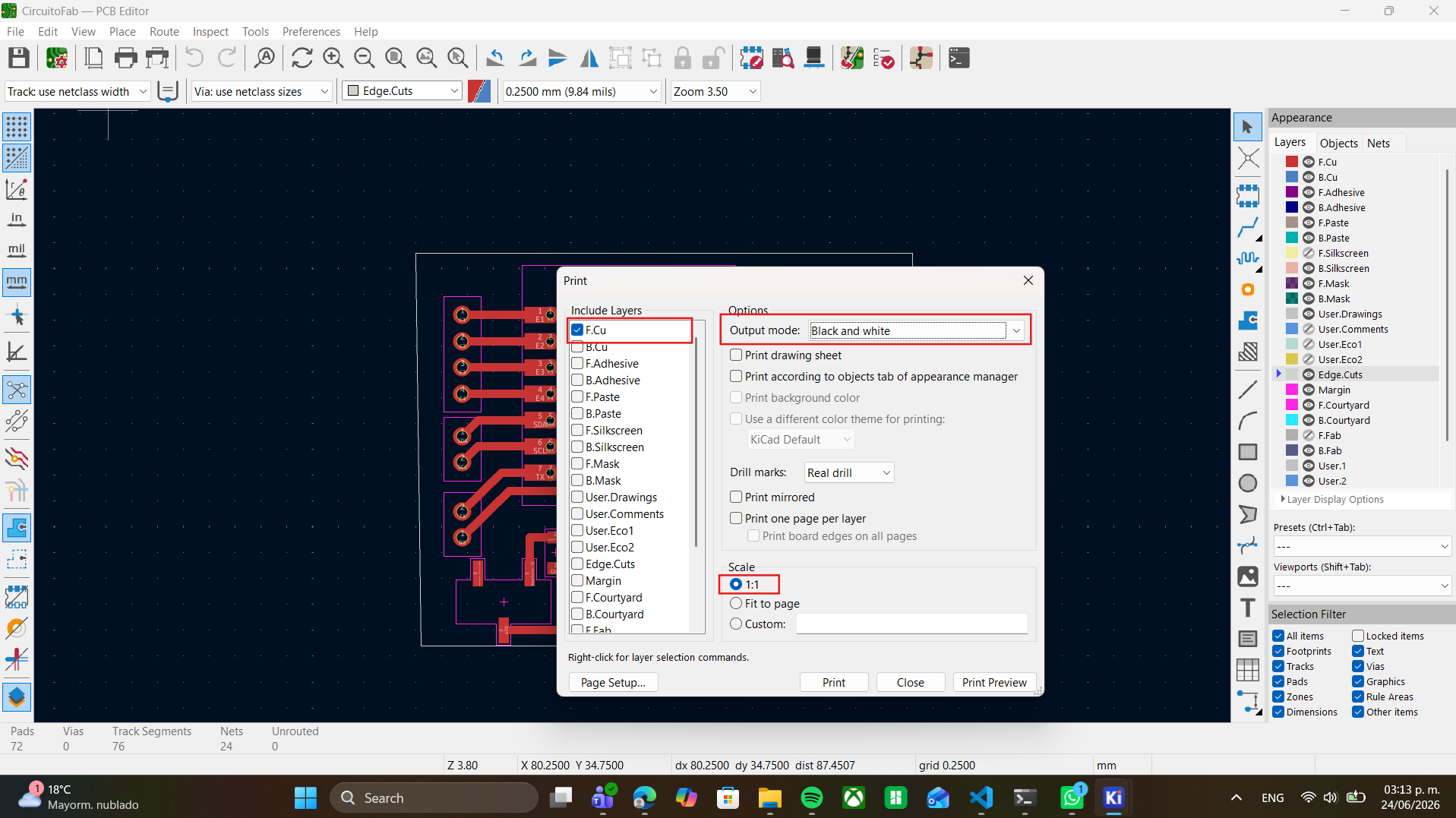The image size is (1456, 818).
Task: Select the Add image tool
Action: click(x=1247, y=576)
